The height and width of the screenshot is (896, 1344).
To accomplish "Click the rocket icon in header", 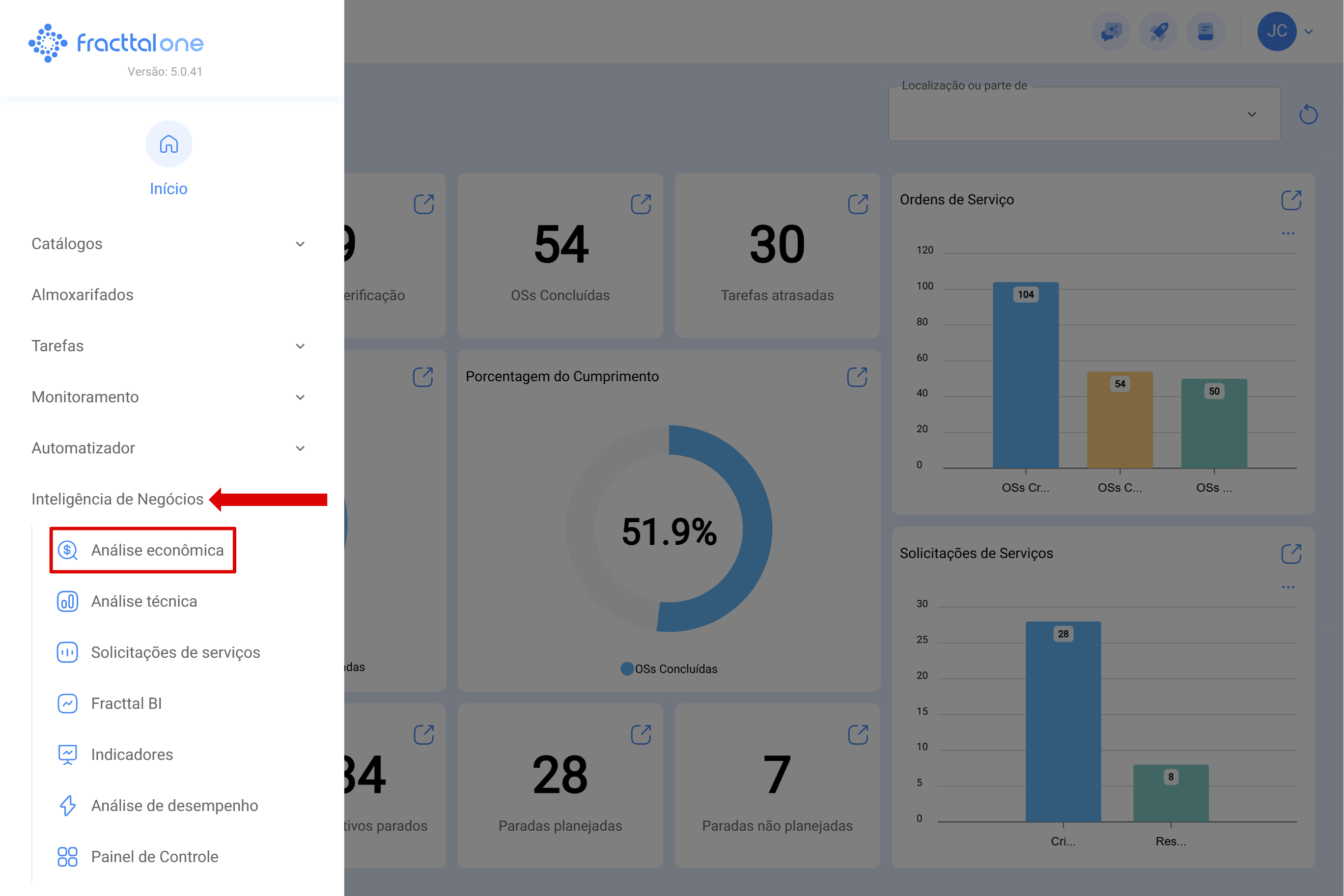I will 1158,31.
